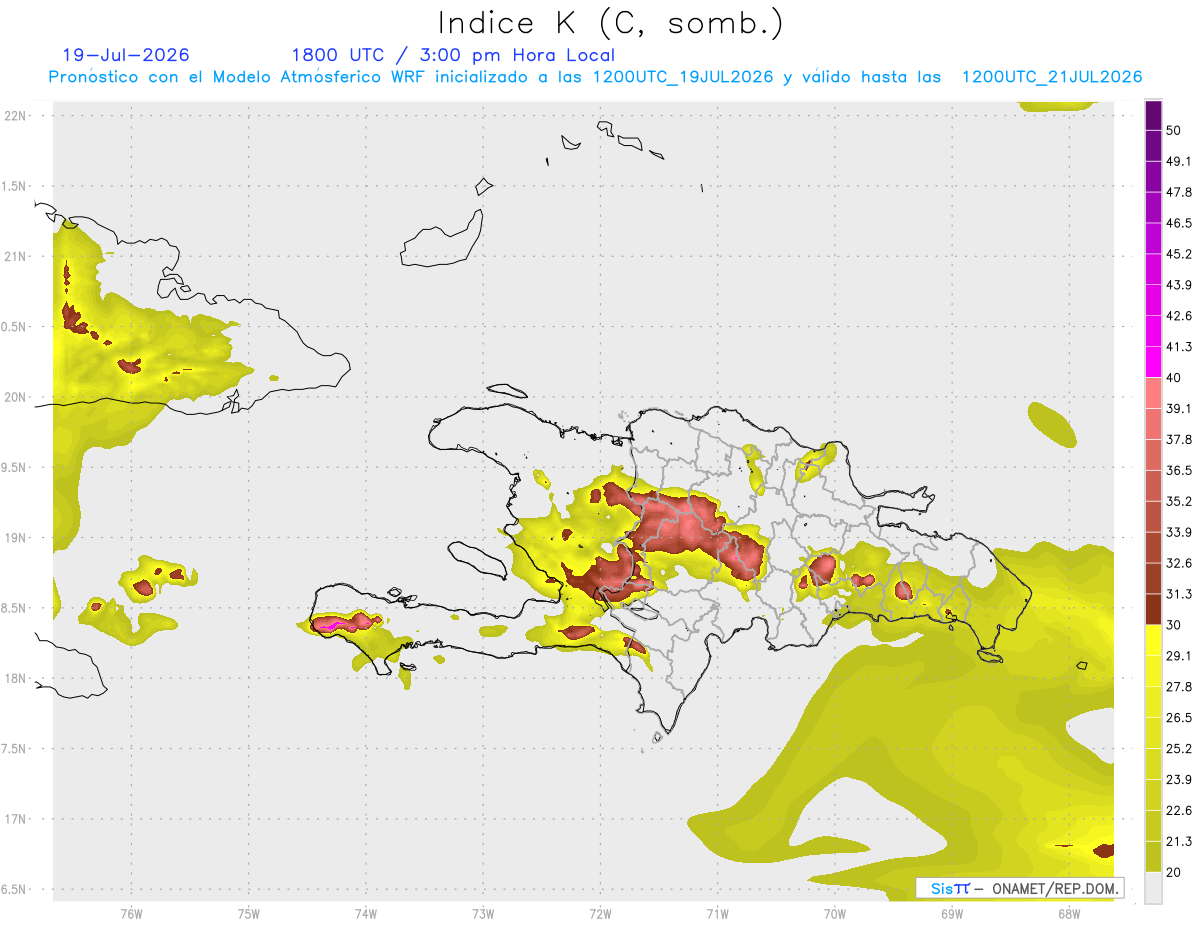
Task: Click the "73W" longitude label
Action: tap(483, 913)
